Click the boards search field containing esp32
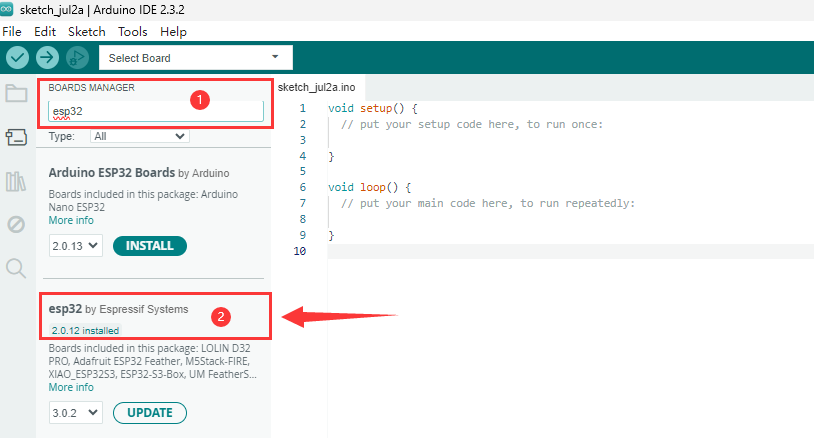 [x=156, y=111]
